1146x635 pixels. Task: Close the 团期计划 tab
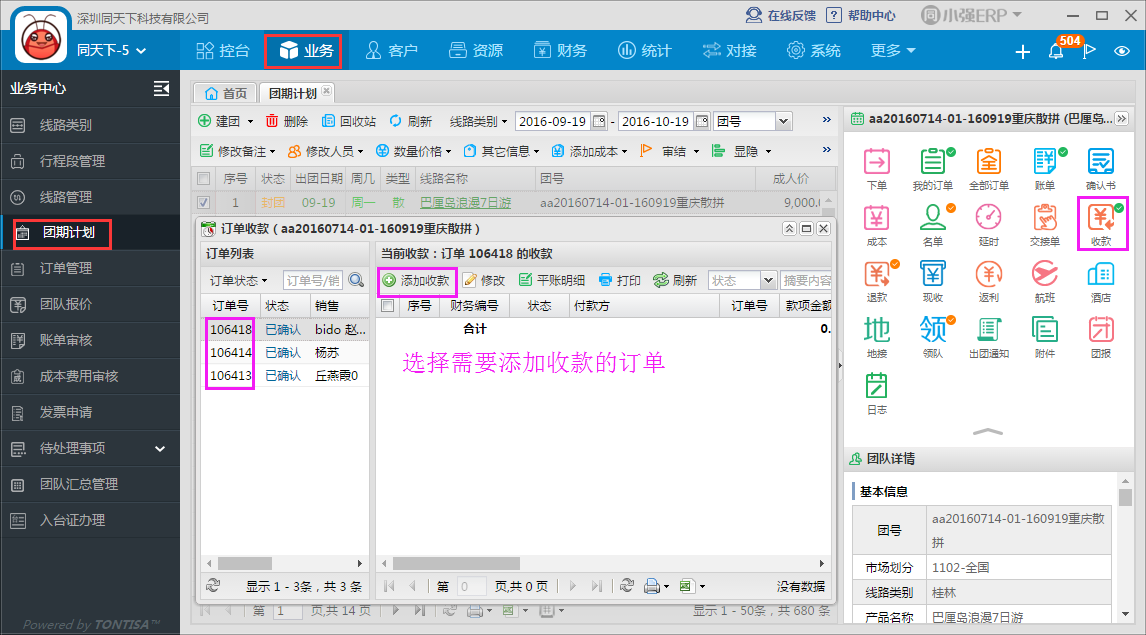327,91
